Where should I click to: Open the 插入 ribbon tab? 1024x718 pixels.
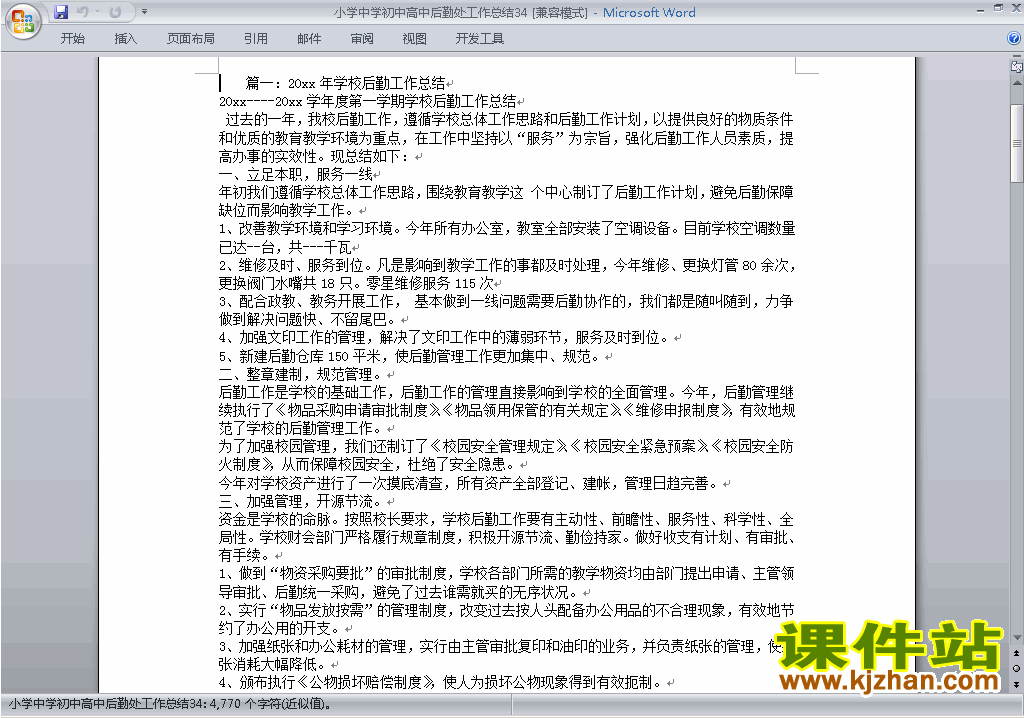click(x=125, y=39)
